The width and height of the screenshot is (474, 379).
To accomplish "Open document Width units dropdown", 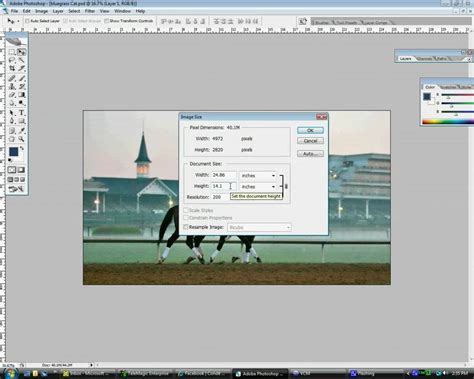I will 258,175.
